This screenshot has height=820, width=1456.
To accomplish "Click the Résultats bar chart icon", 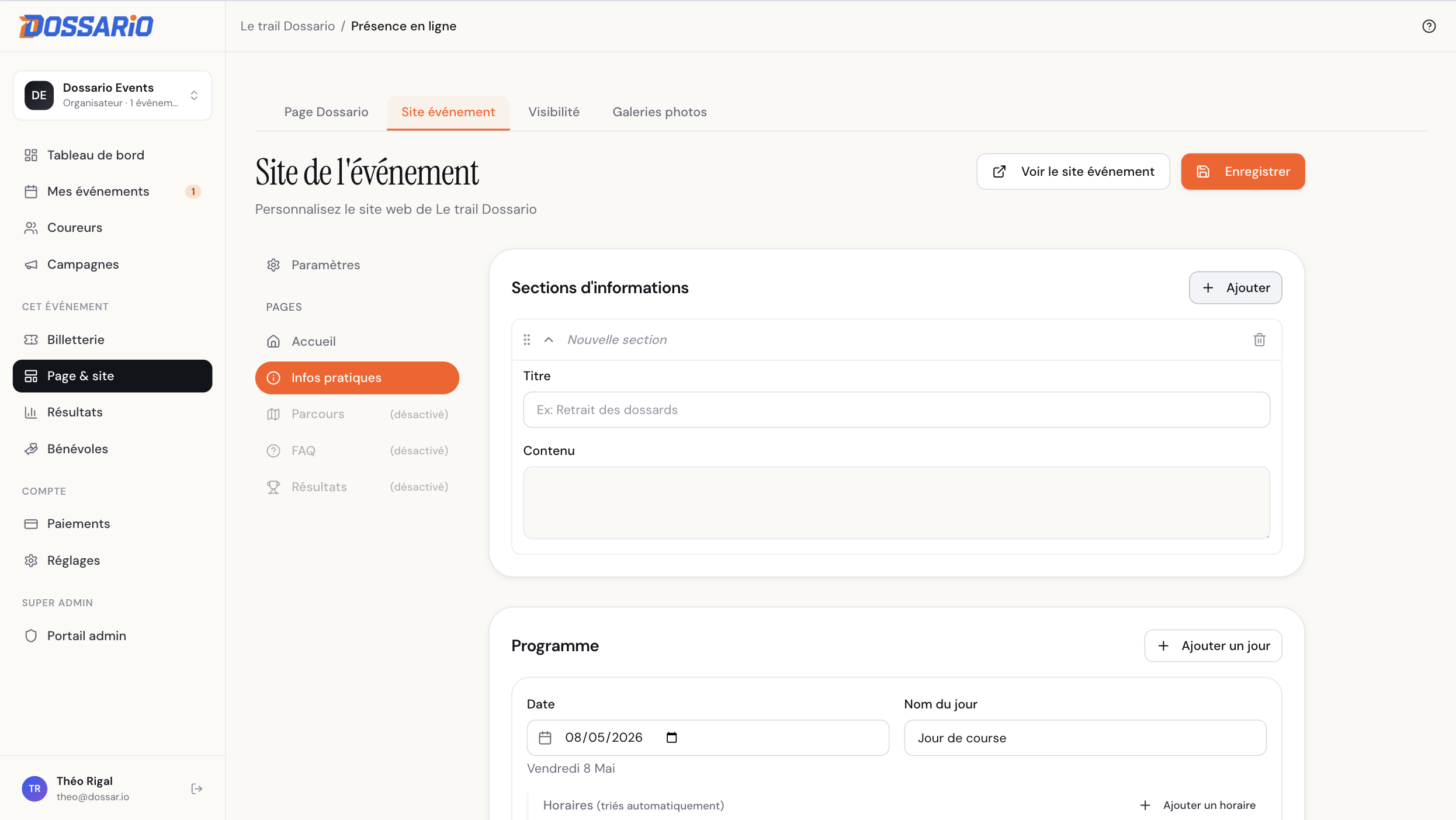I will click(31, 412).
